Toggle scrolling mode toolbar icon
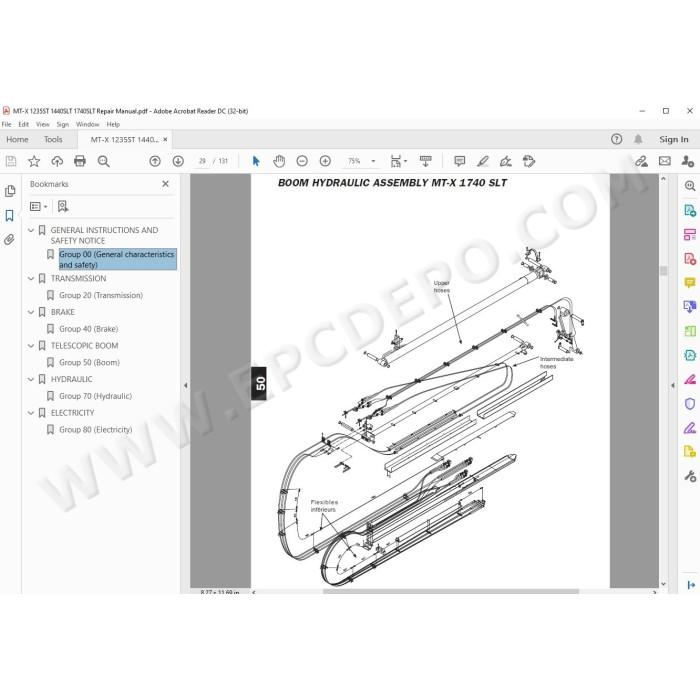The height and width of the screenshot is (700, 700). (x=425, y=161)
